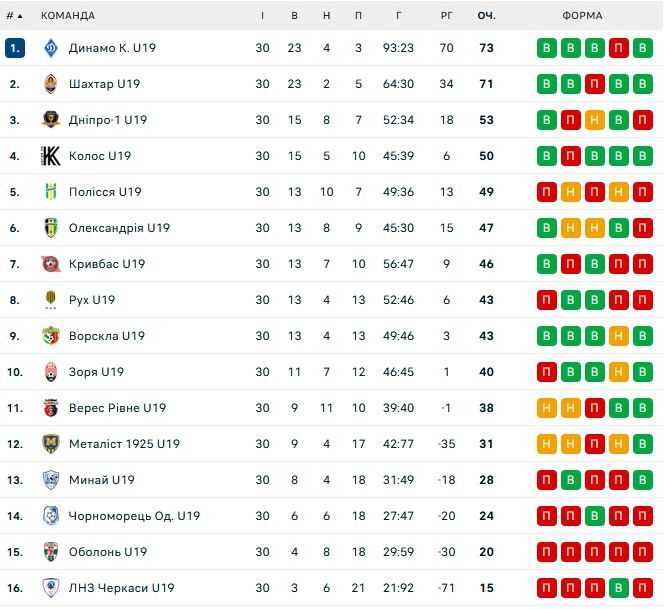Open the Олександрія U19 team link
The width and height of the screenshot is (665, 609).
(x=119, y=228)
